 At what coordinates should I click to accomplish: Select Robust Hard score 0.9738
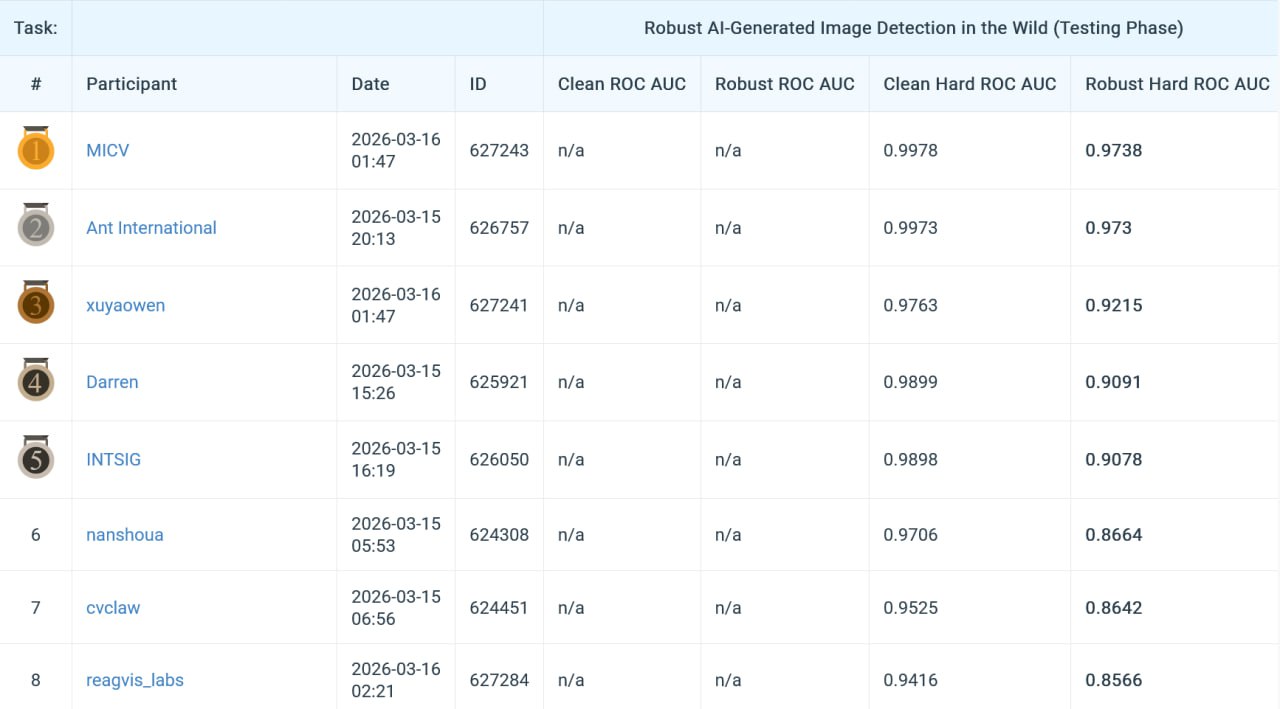pos(1114,150)
